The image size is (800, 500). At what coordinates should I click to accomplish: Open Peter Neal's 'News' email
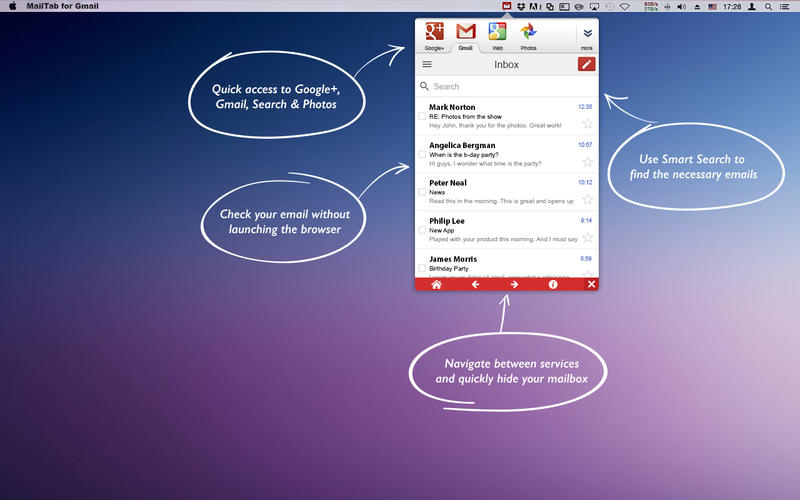click(507, 192)
